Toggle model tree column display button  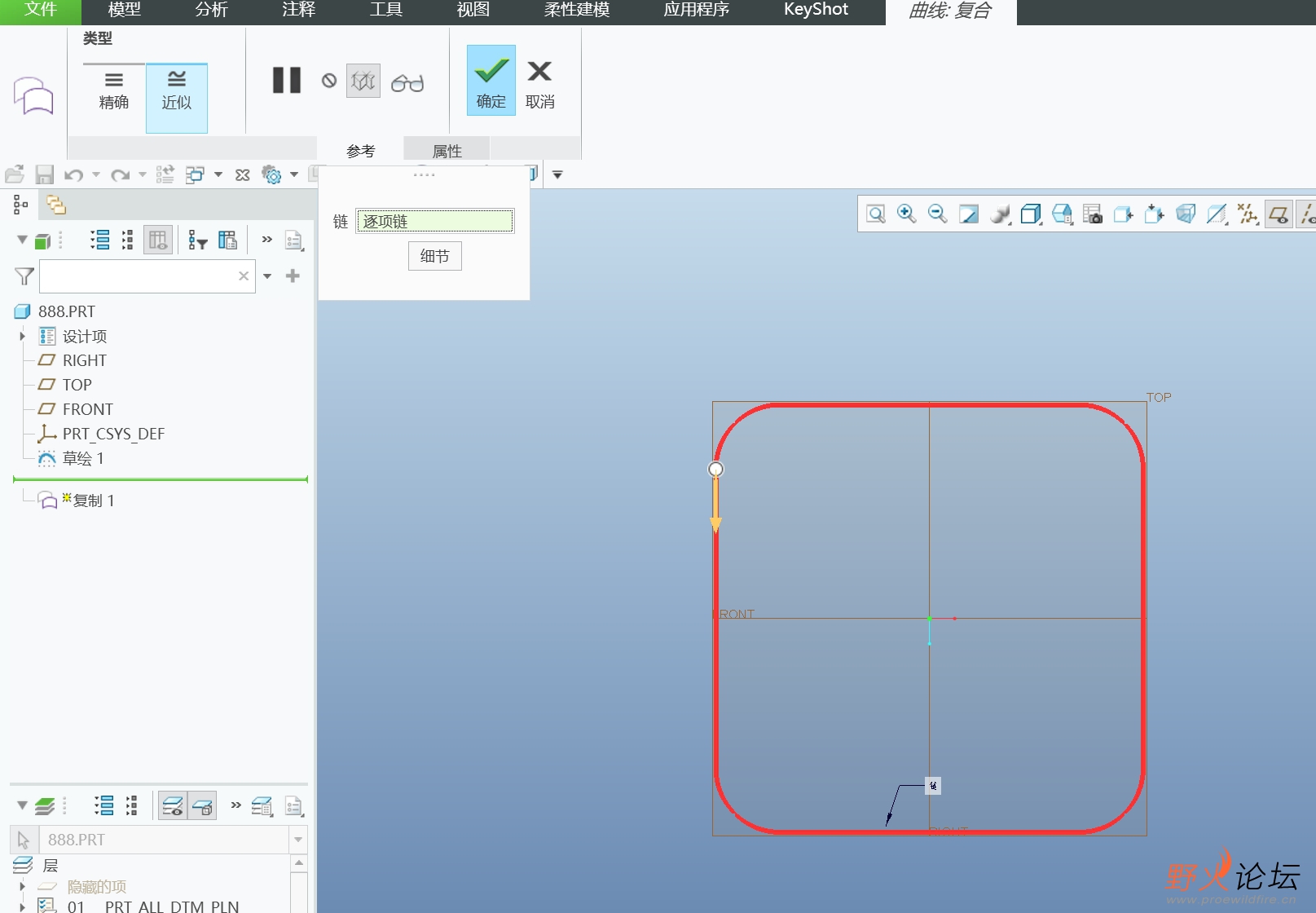click(158, 240)
